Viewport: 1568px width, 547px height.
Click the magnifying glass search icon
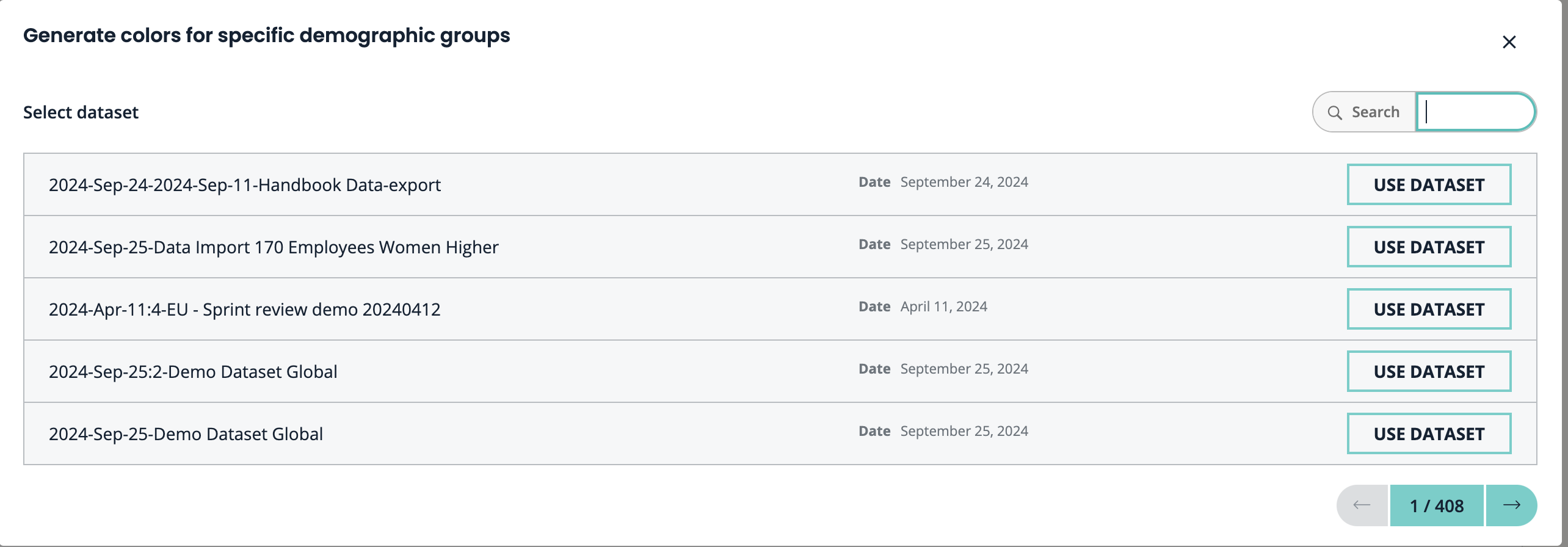pos(1335,113)
